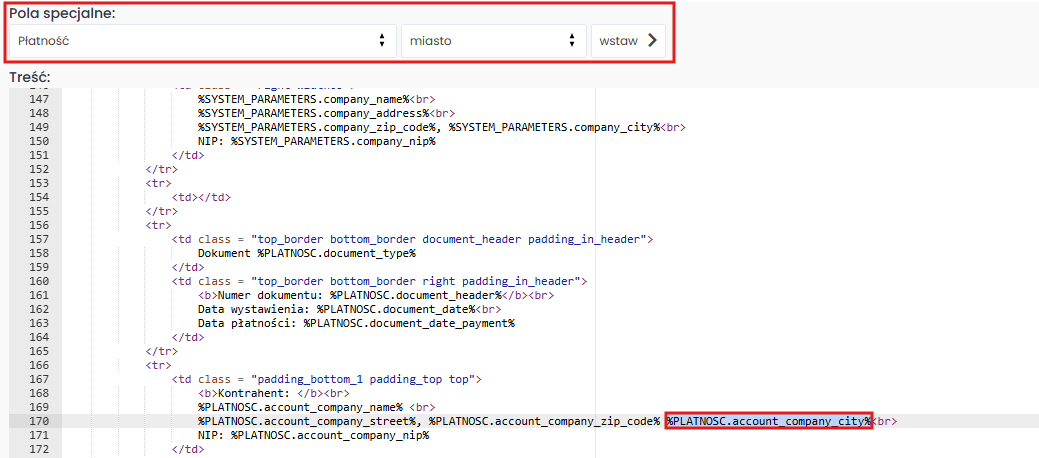Image resolution: width=1039 pixels, height=458 pixels.
Task: Click the %PLATNOSC.account_company_name% placeholder
Action: (300, 408)
